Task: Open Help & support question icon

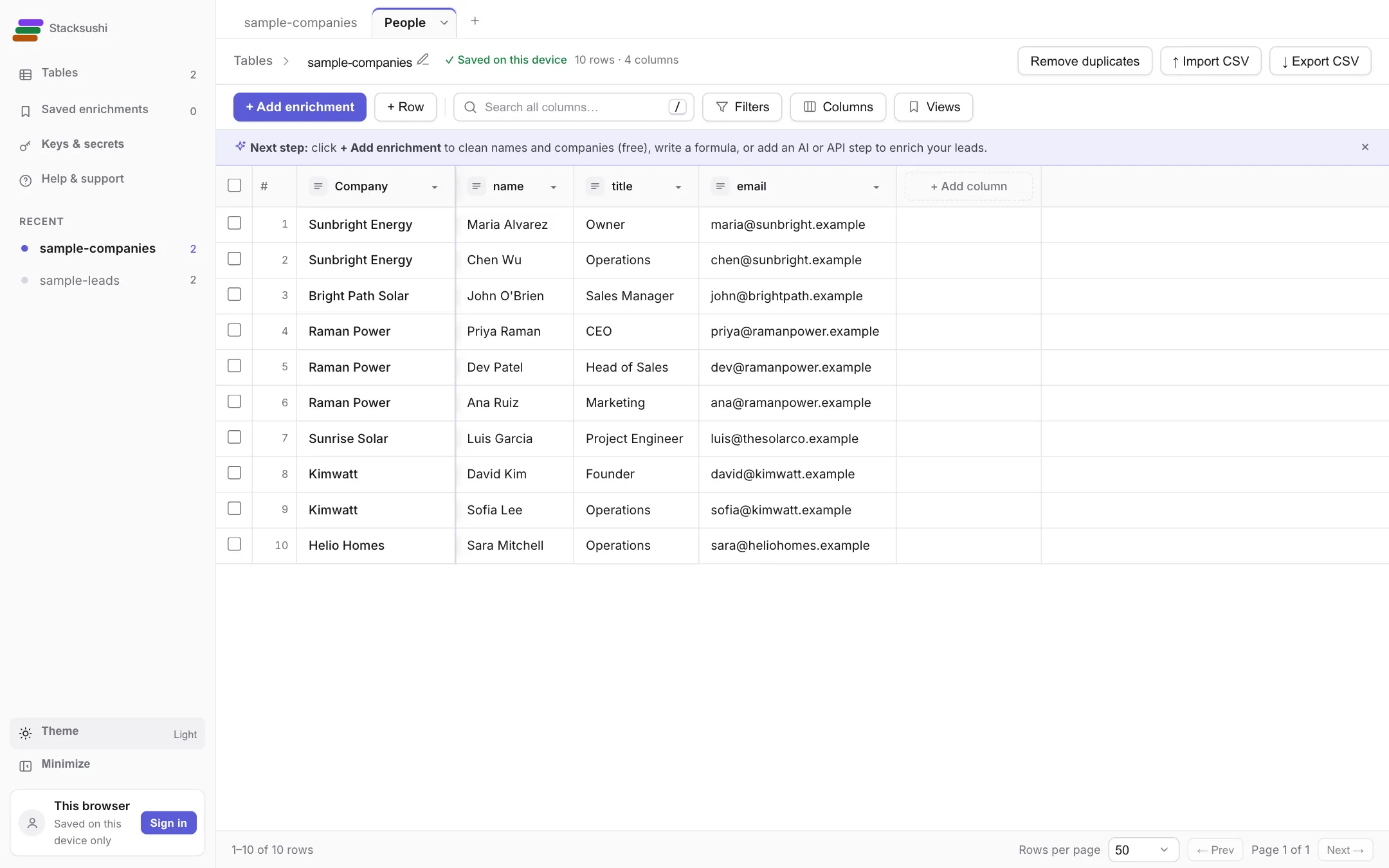Action: point(26,181)
